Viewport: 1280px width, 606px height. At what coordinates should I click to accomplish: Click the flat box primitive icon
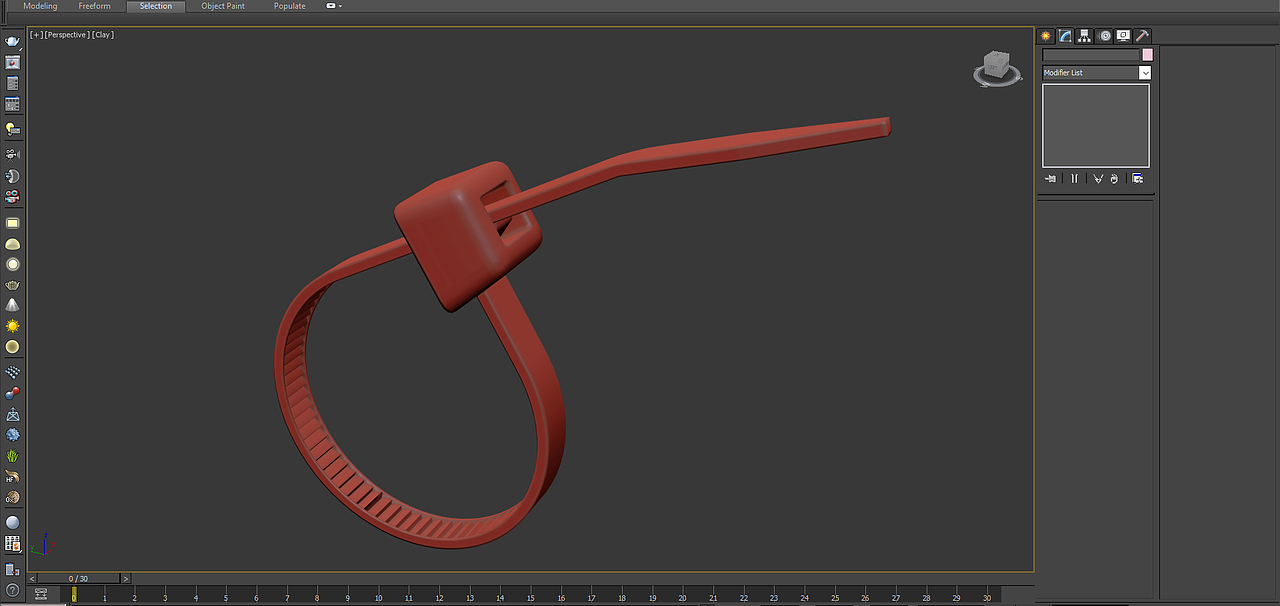tap(12, 223)
